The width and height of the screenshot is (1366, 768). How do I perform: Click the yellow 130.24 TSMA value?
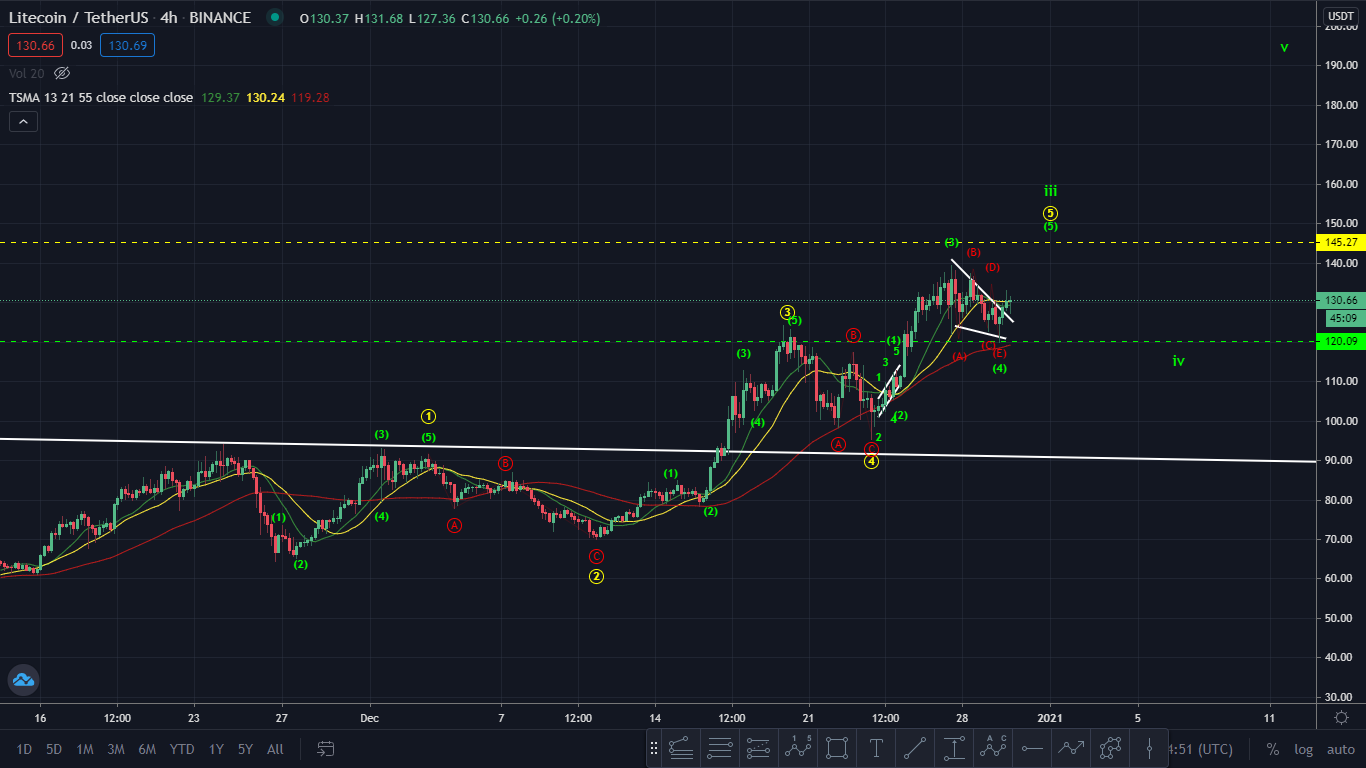pos(266,97)
